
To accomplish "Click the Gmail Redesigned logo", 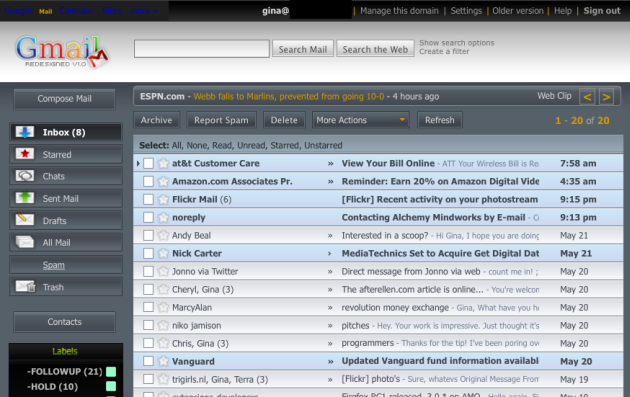I will [62, 51].
